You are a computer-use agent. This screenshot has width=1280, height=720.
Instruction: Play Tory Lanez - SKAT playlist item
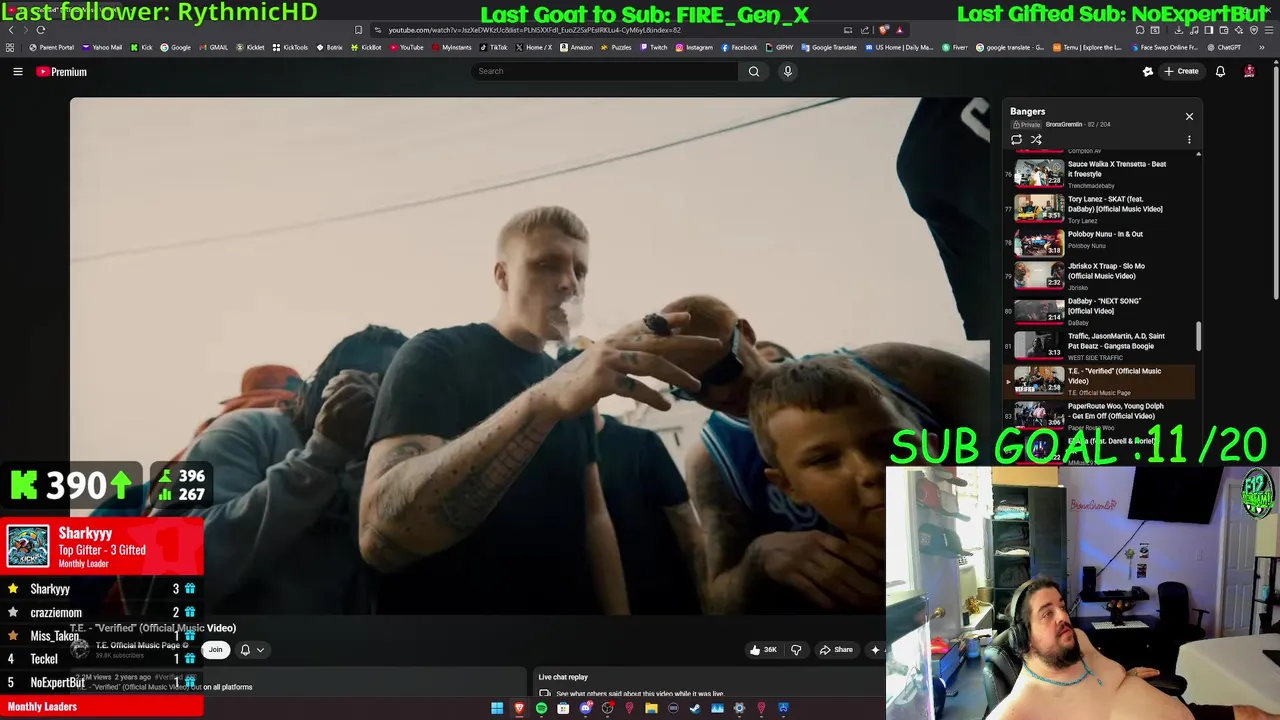[1100, 208]
